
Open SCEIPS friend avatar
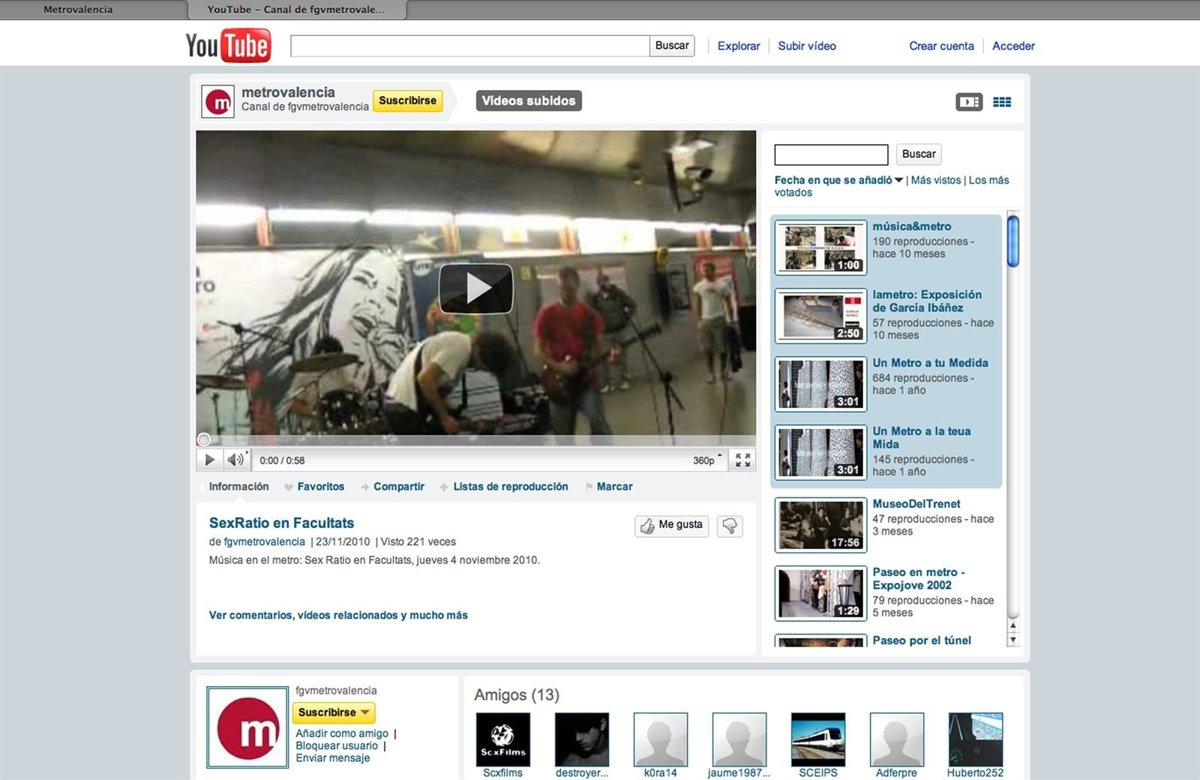point(818,739)
